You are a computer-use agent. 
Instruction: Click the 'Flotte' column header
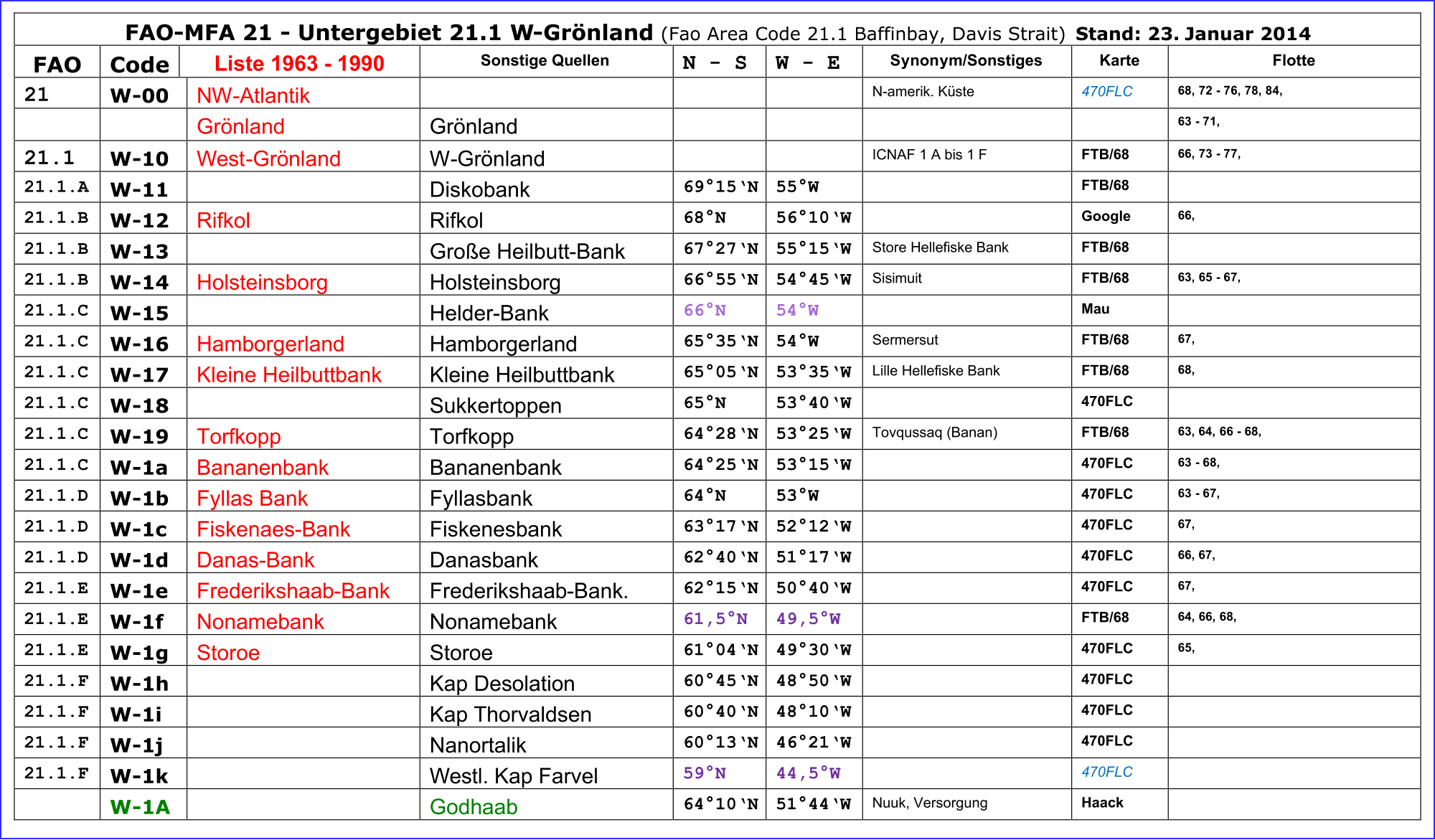tap(1294, 60)
